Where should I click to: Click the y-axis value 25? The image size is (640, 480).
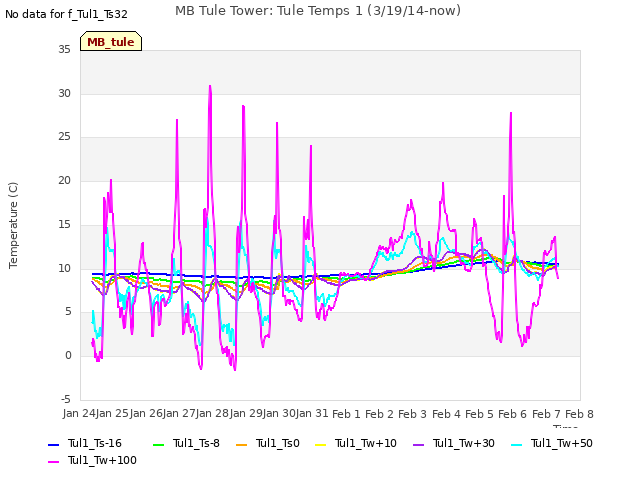point(64,136)
